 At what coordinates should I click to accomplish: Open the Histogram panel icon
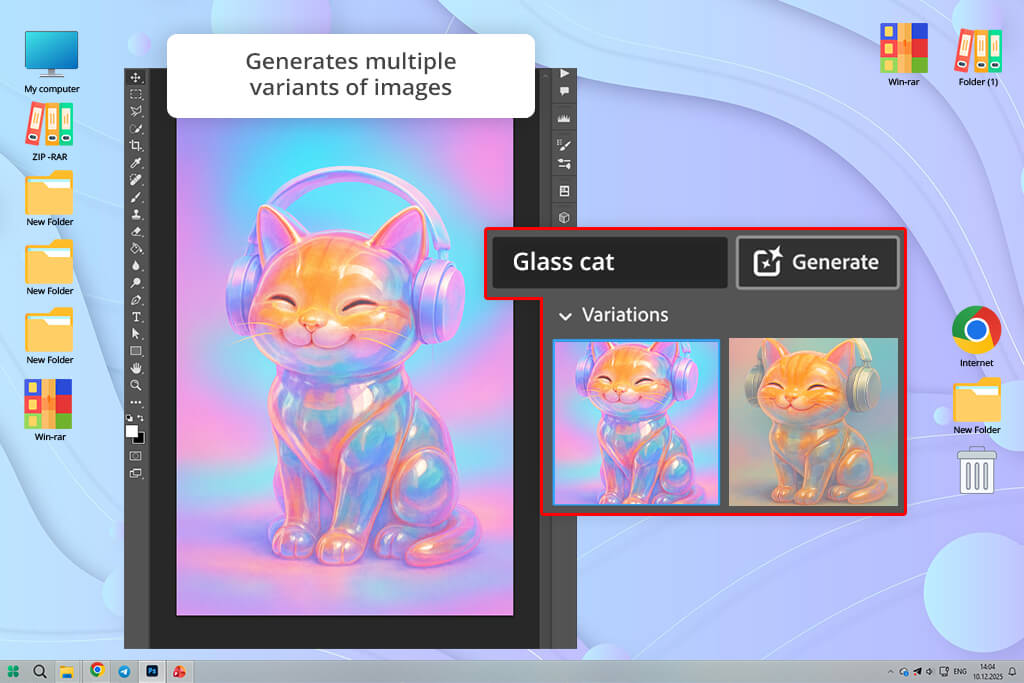[564, 119]
